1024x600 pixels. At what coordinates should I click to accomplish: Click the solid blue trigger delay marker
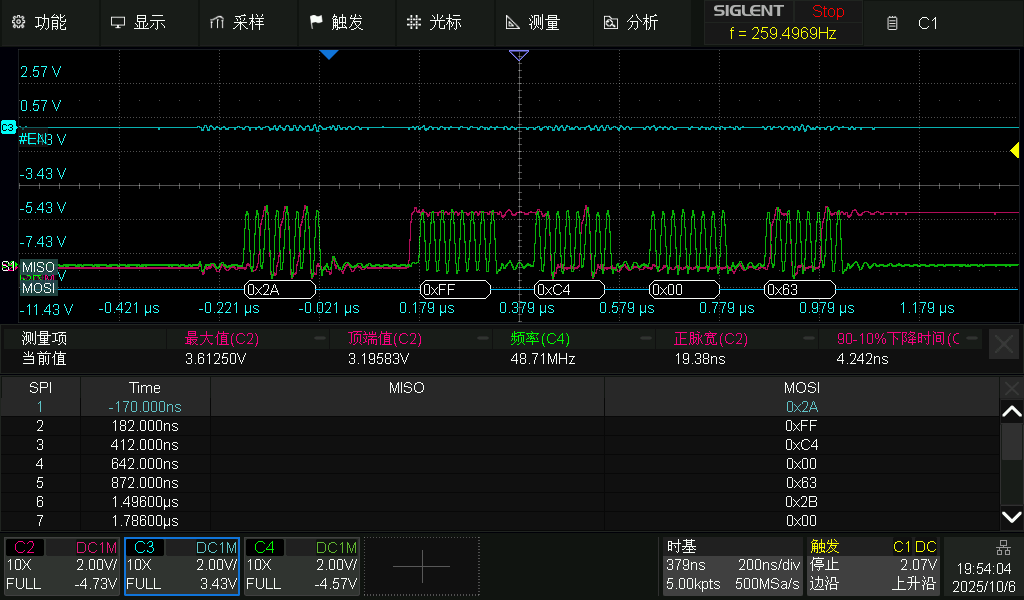coord(329,55)
